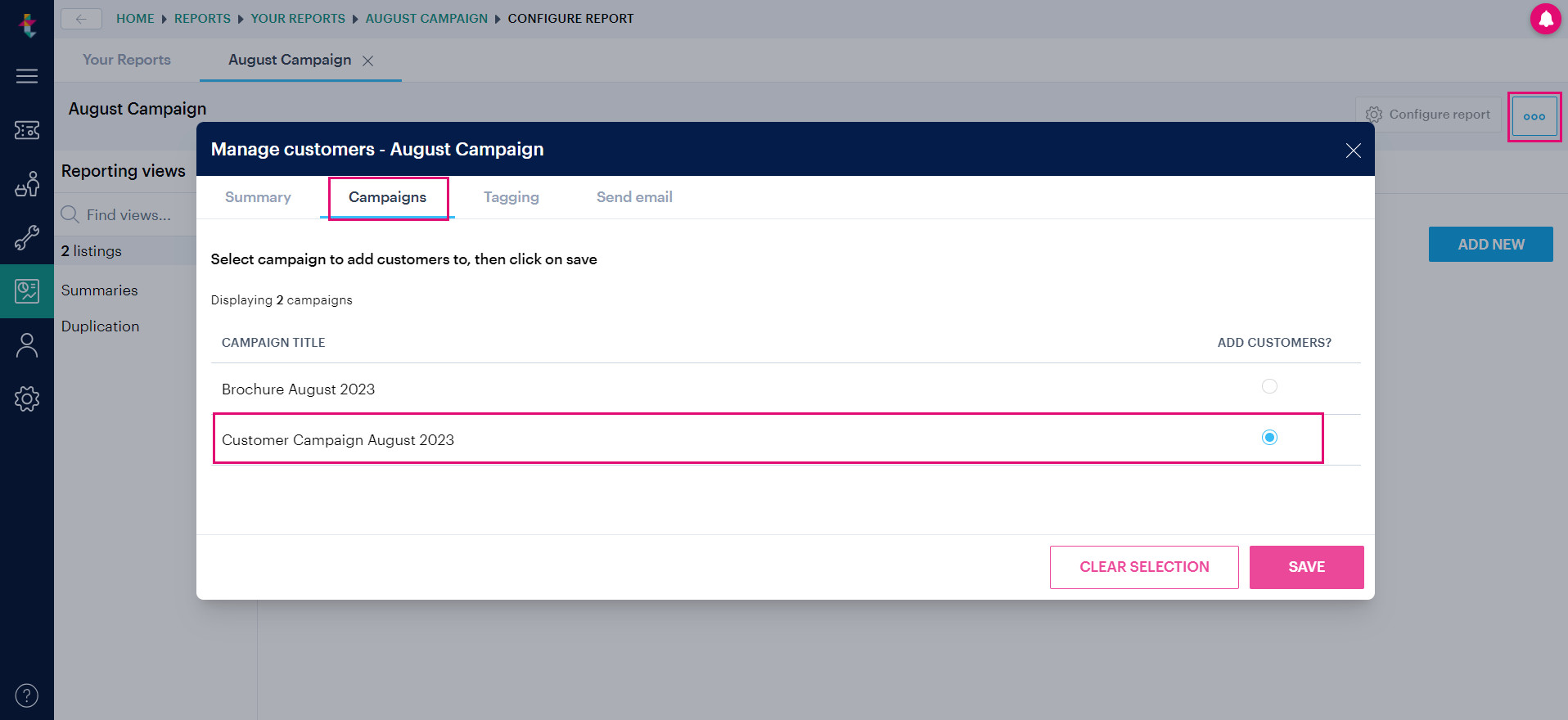This screenshot has height=720, width=1568.
Task: Go to YOUR REPORTS breadcrumb link
Action: click(298, 19)
